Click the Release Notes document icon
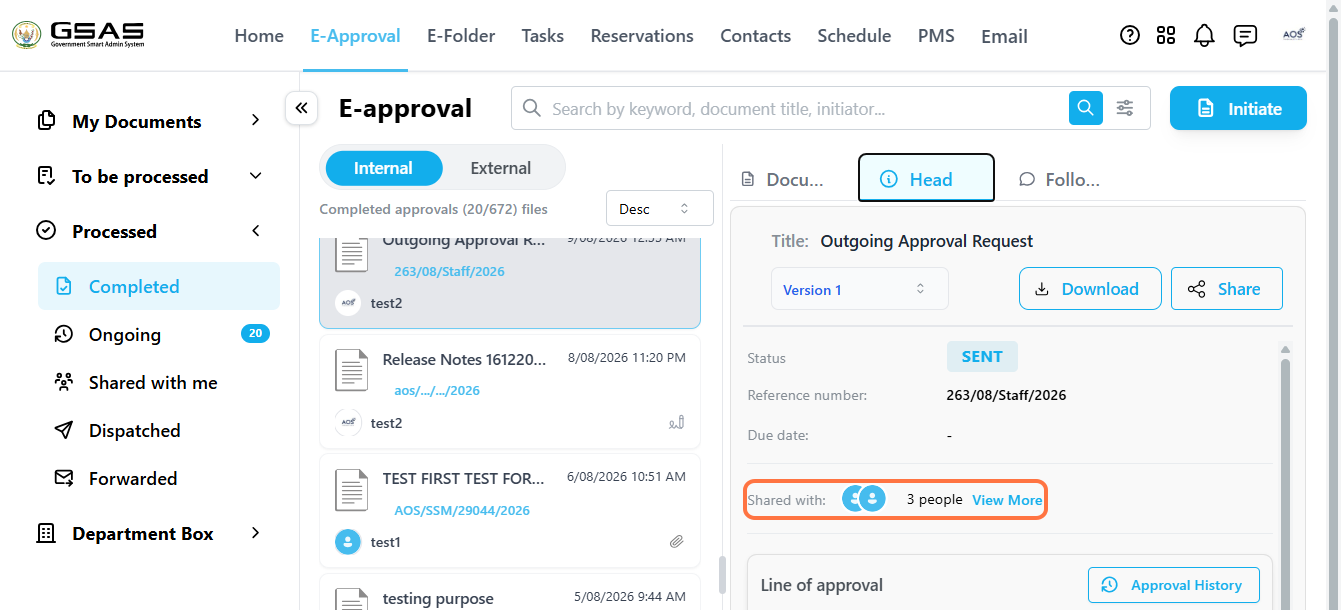This screenshot has height=610, width=1341. point(351,371)
